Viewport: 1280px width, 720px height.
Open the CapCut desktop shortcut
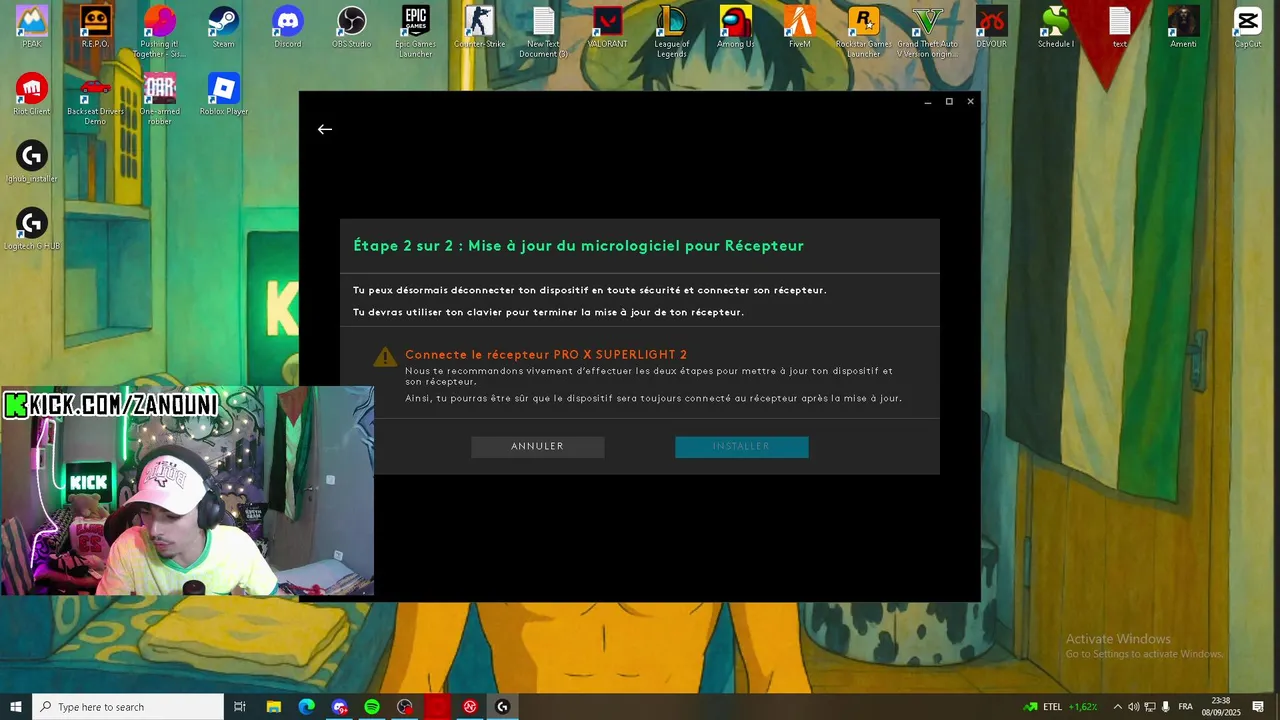pyautogui.click(x=1247, y=27)
